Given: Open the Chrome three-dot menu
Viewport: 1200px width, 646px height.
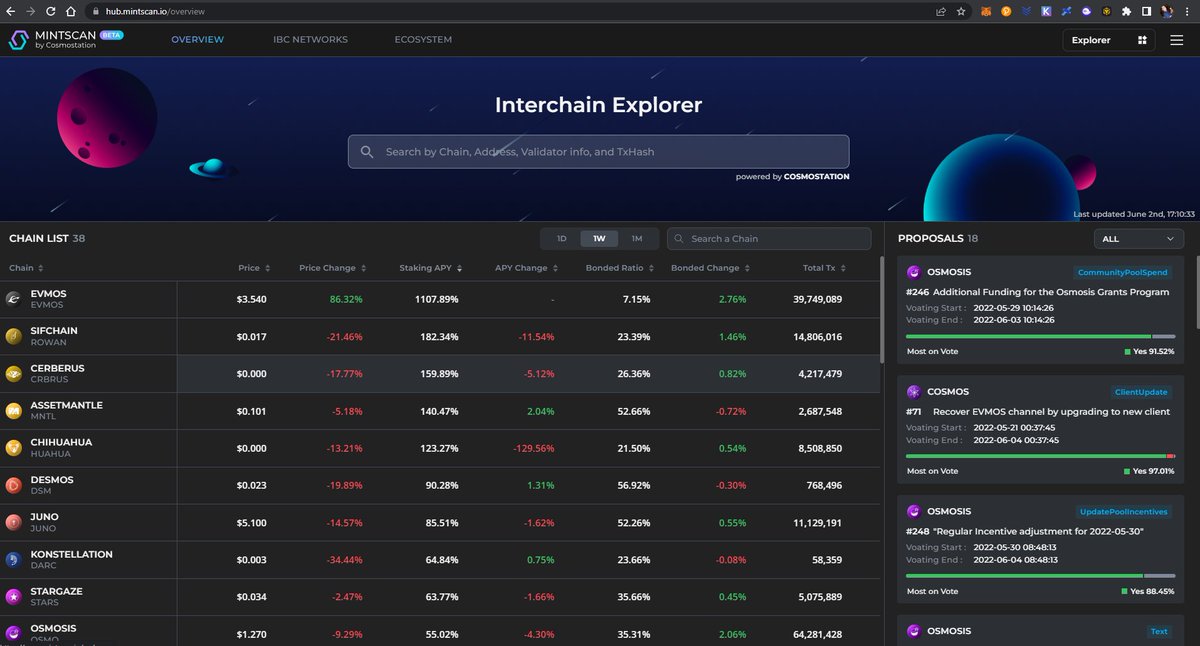Looking at the screenshot, I should click(x=1187, y=11).
